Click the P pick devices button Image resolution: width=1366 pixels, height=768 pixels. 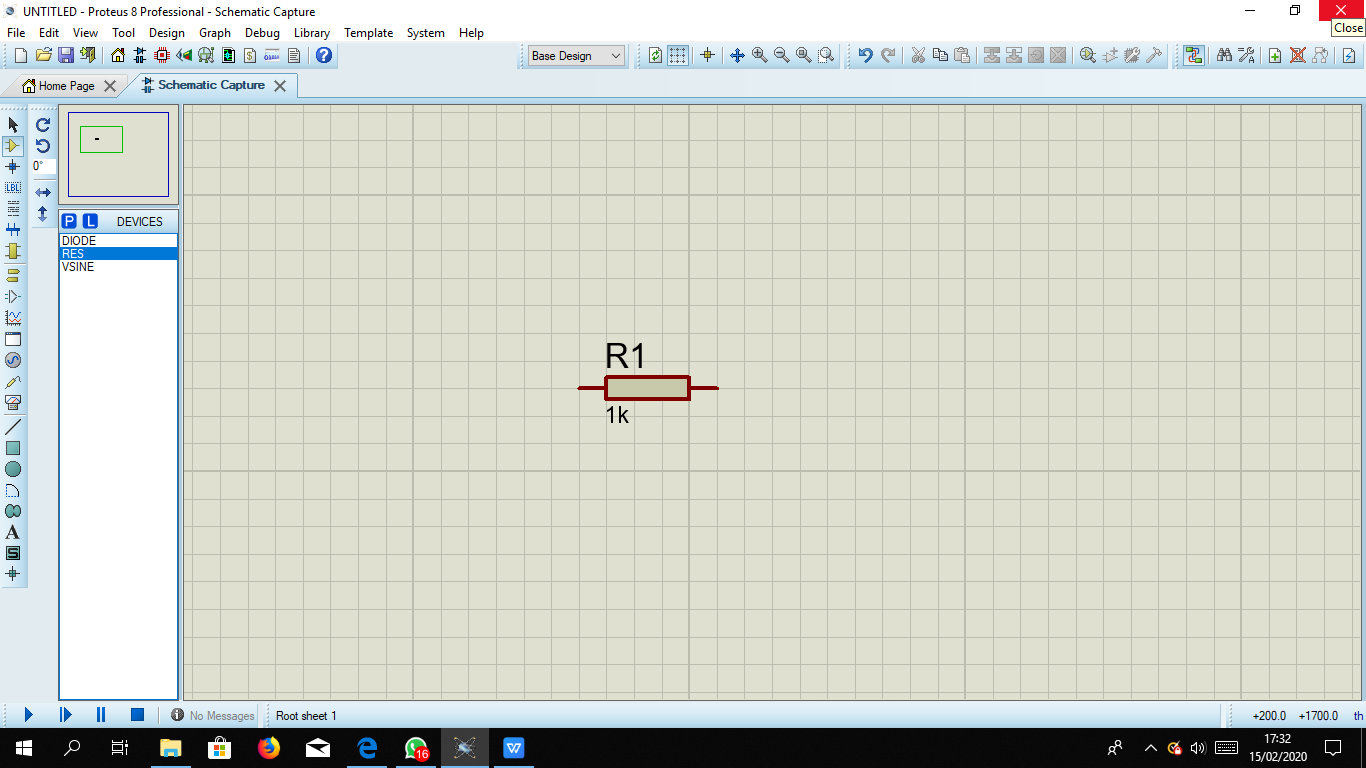point(69,221)
